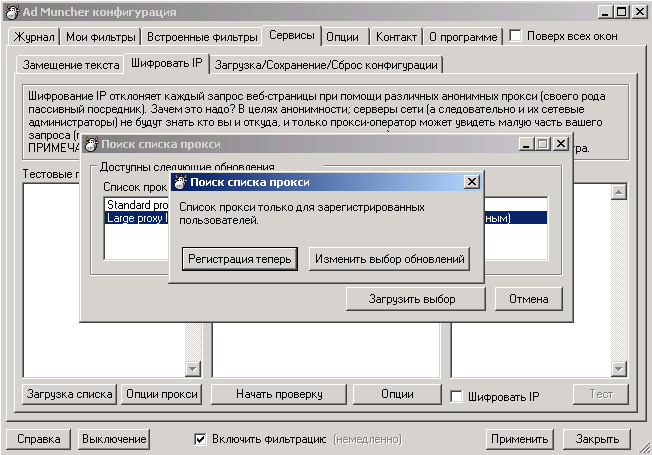
Task: Open Загрузка/Сохранение/Сброс конфигурации subtab
Action: click(326, 65)
